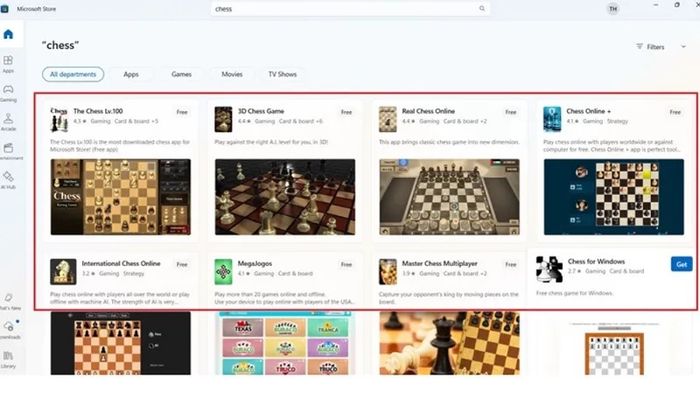Click Master Chess Multiplayer app icon
Image resolution: width=700 pixels, height=394 pixels.
point(388,272)
